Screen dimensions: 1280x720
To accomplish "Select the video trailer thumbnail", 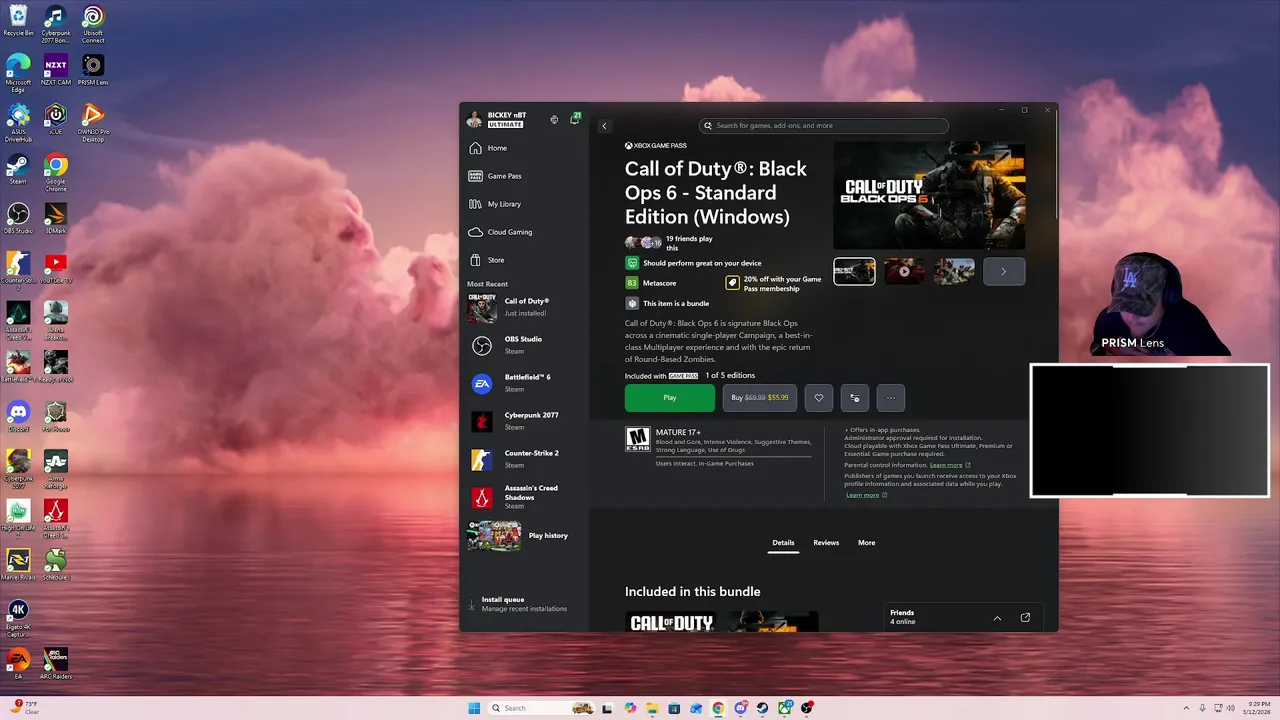I will tap(904, 271).
